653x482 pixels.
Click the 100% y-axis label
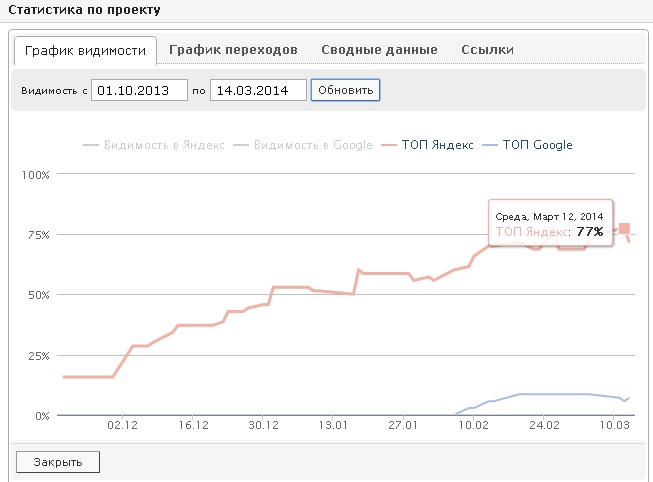point(36,175)
